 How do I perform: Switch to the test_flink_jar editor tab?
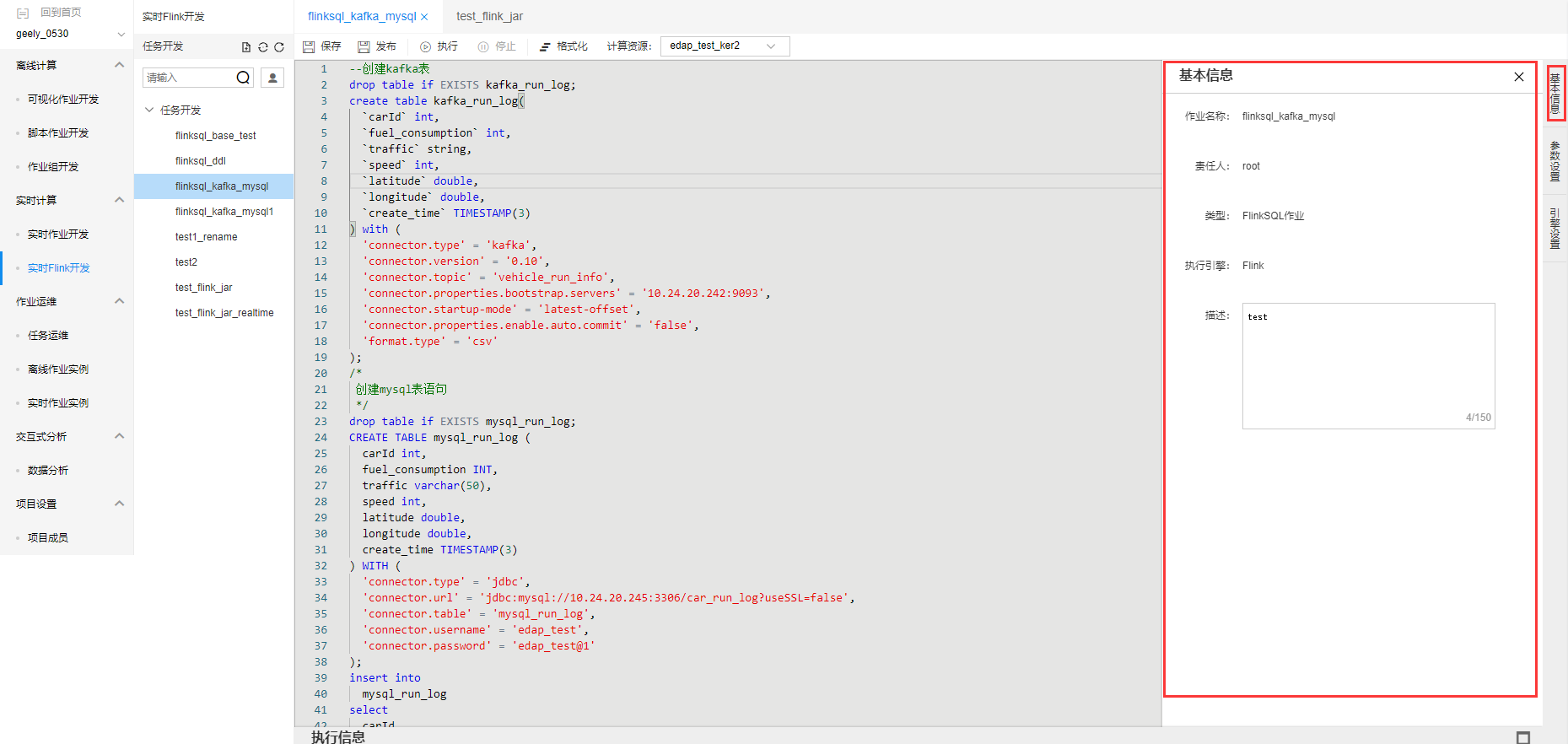tap(490, 16)
